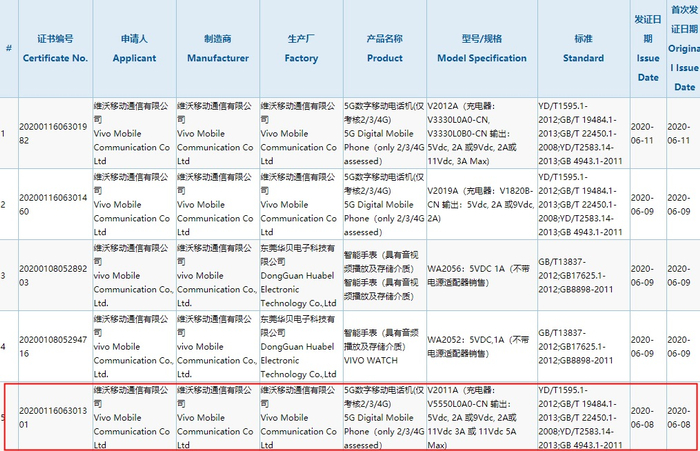Click the WA2052 model specification cell
This screenshot has width=700, height=451.
(482, 347)
